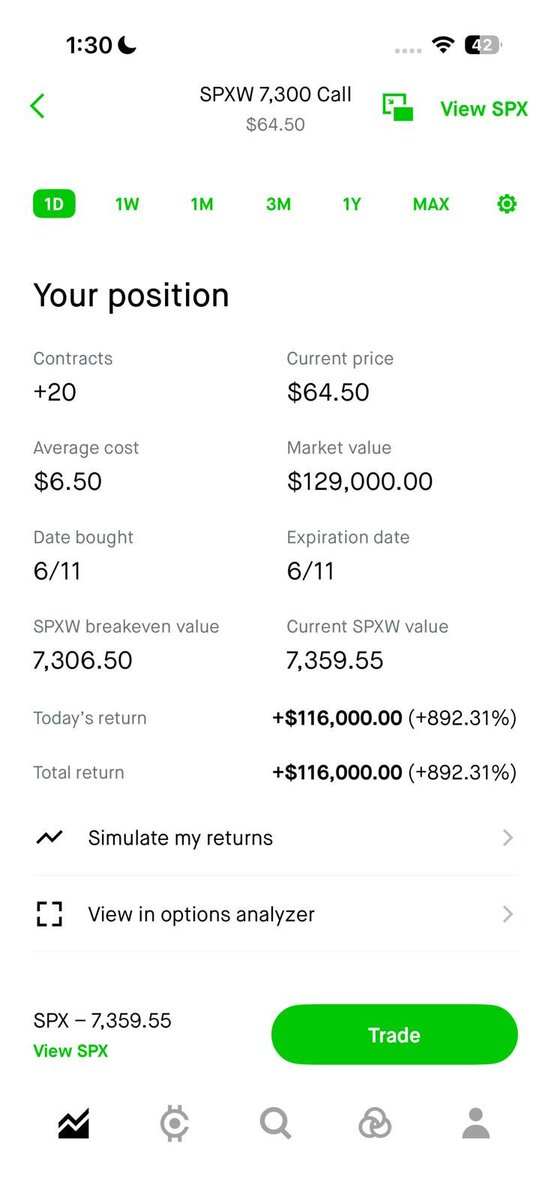551x1200 pixels.
Task: Switch chart range to MAX
Action: tap(431, 204)
